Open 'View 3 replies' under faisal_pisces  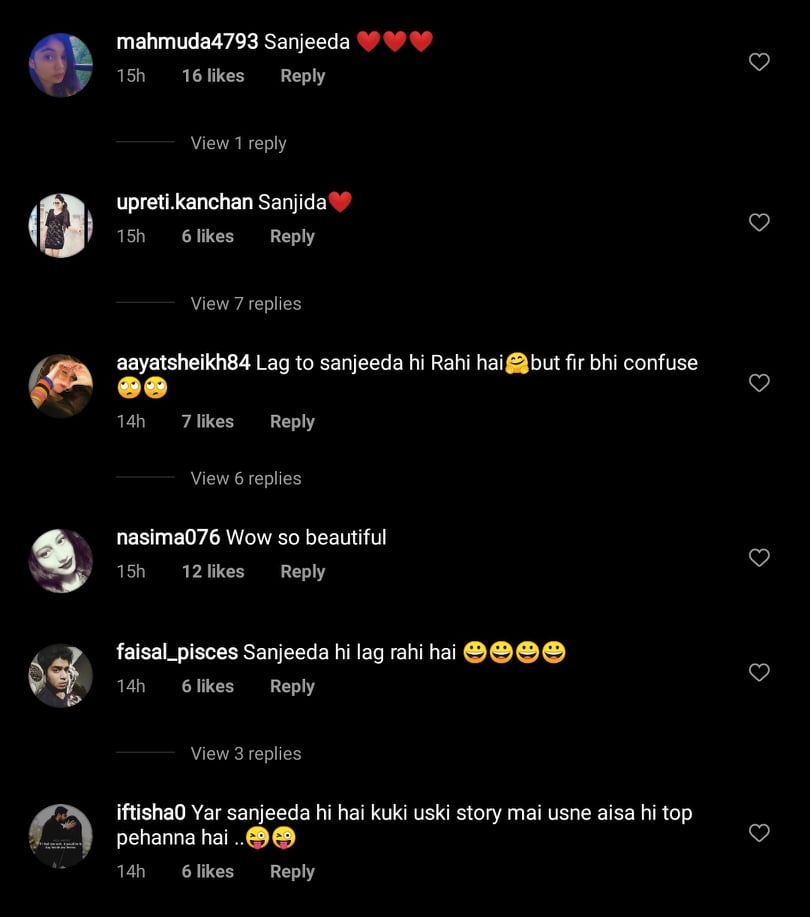click(x=245, y=753)
